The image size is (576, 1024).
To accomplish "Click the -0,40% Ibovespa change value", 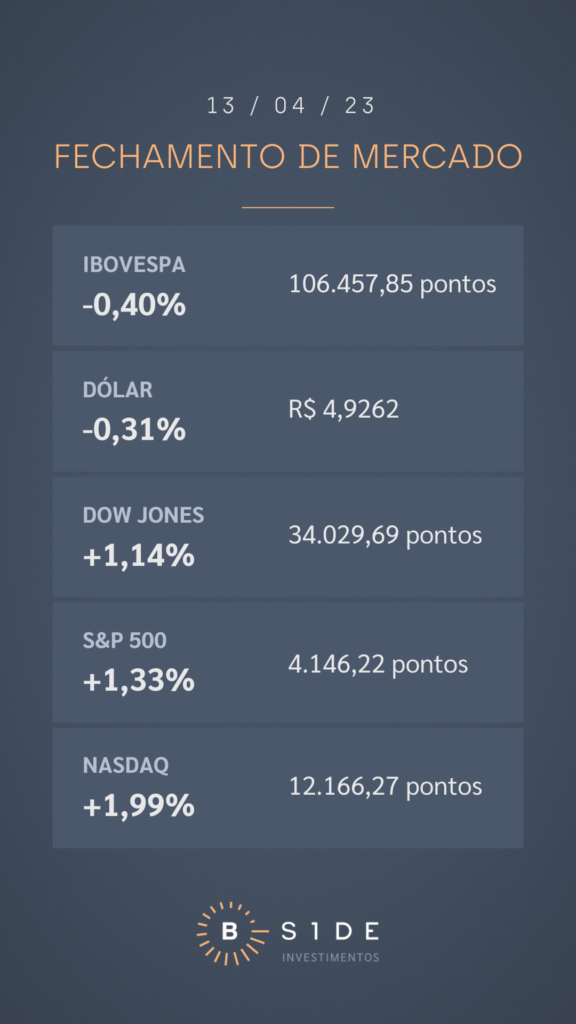I will point(134,305).
